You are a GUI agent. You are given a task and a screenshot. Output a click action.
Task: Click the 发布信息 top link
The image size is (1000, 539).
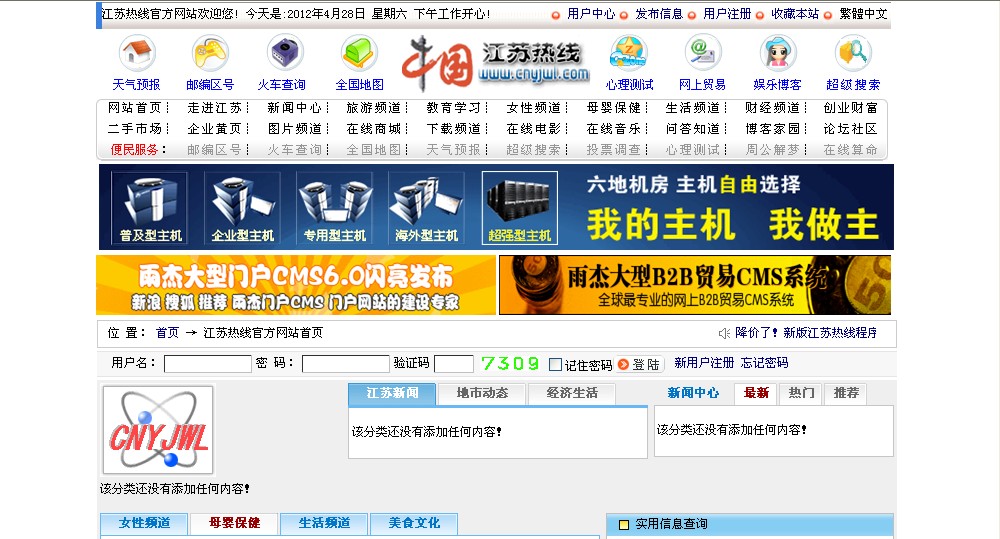(659, 13)
